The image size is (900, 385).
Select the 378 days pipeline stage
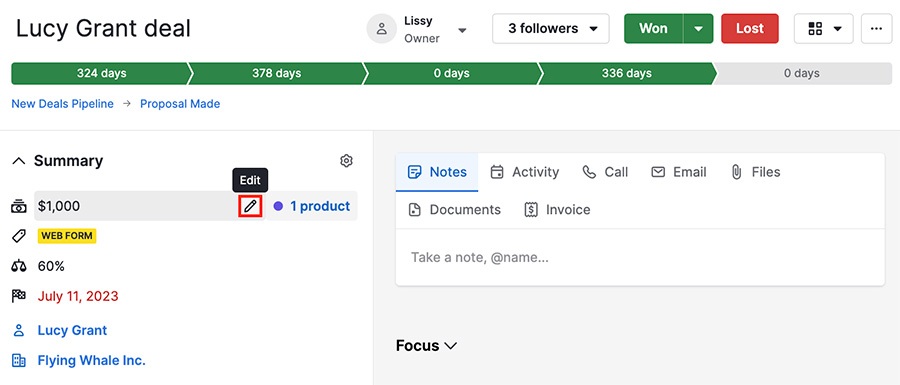[277, 73]
